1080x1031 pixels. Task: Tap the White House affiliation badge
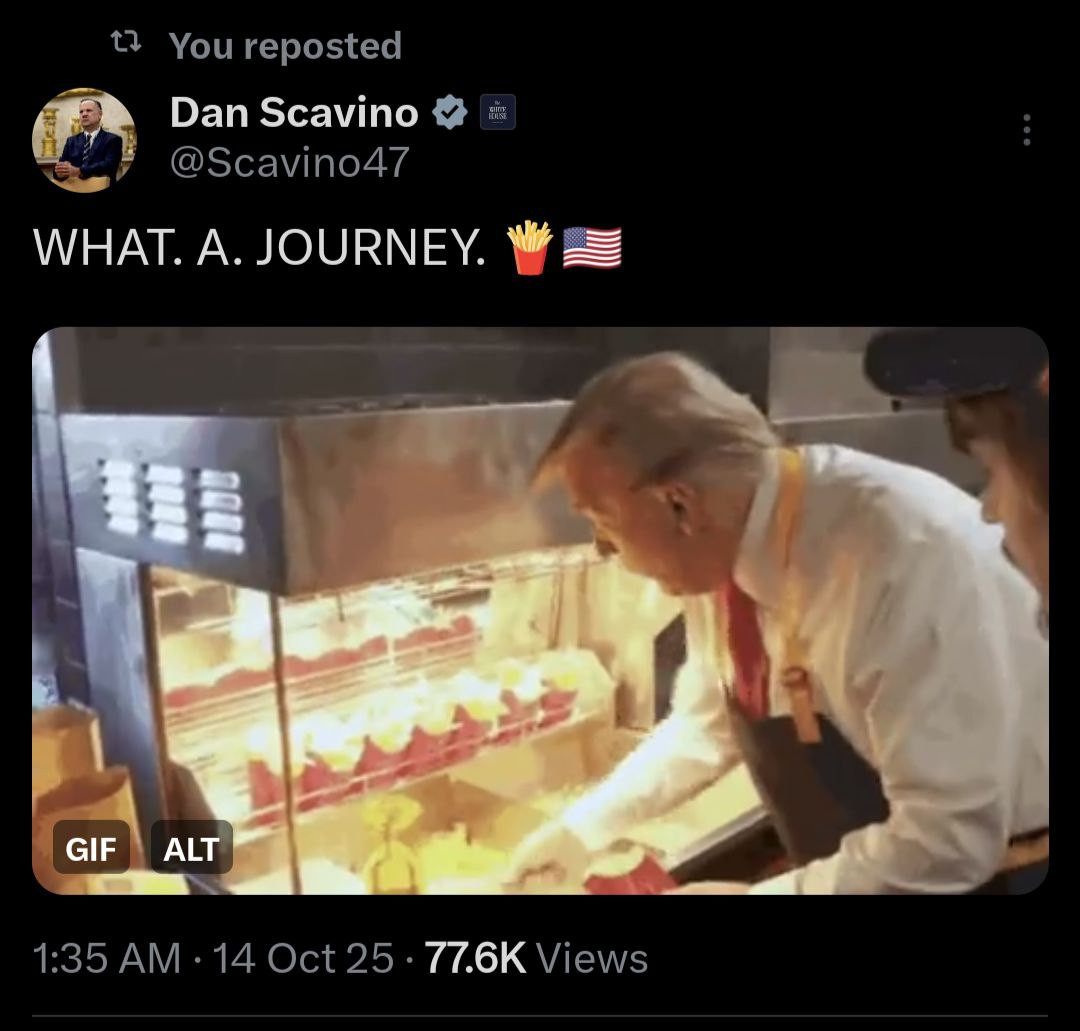point(498,113)
